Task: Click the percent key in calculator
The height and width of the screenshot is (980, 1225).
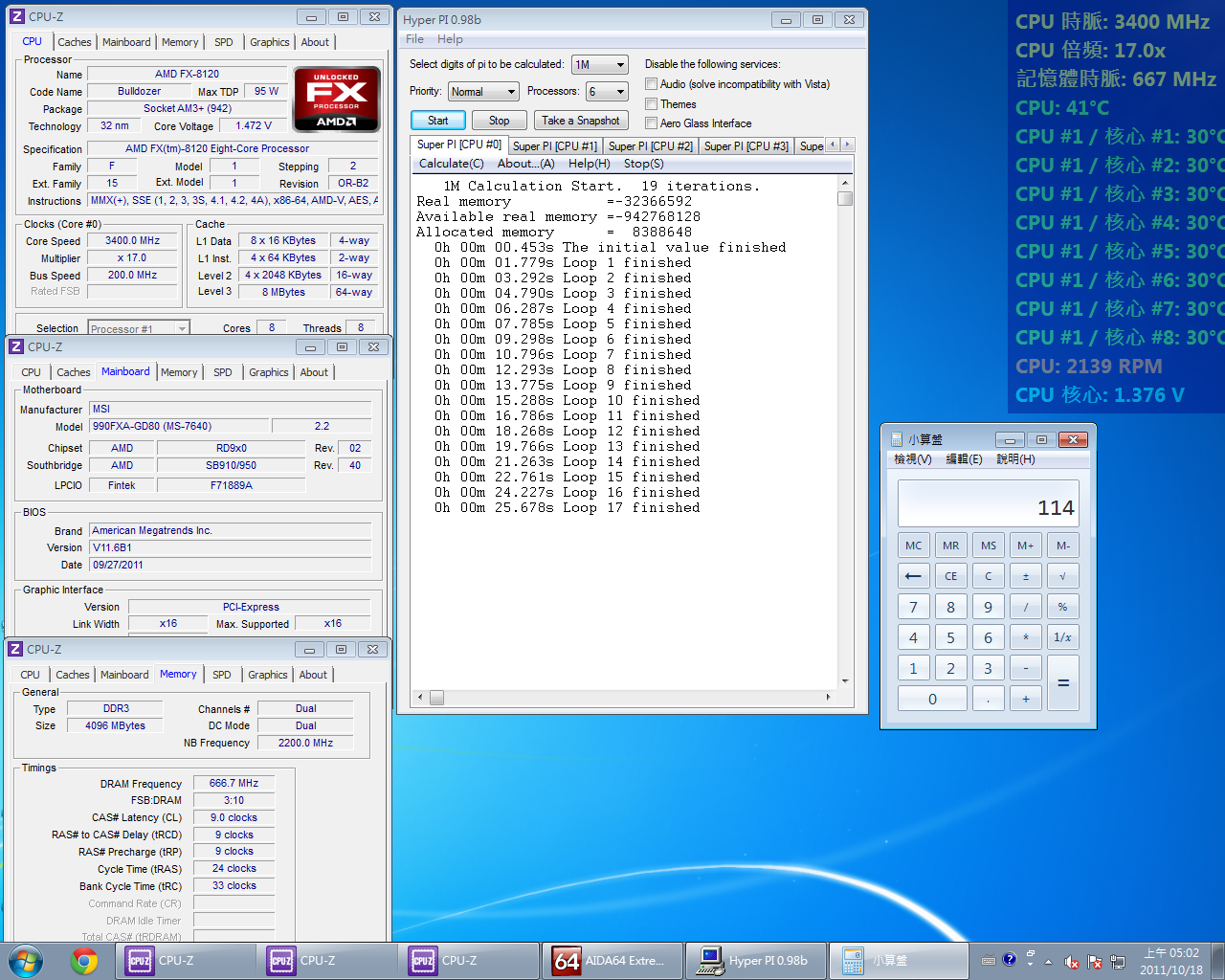Action: pyautogui.click(x=1062, y=607)
